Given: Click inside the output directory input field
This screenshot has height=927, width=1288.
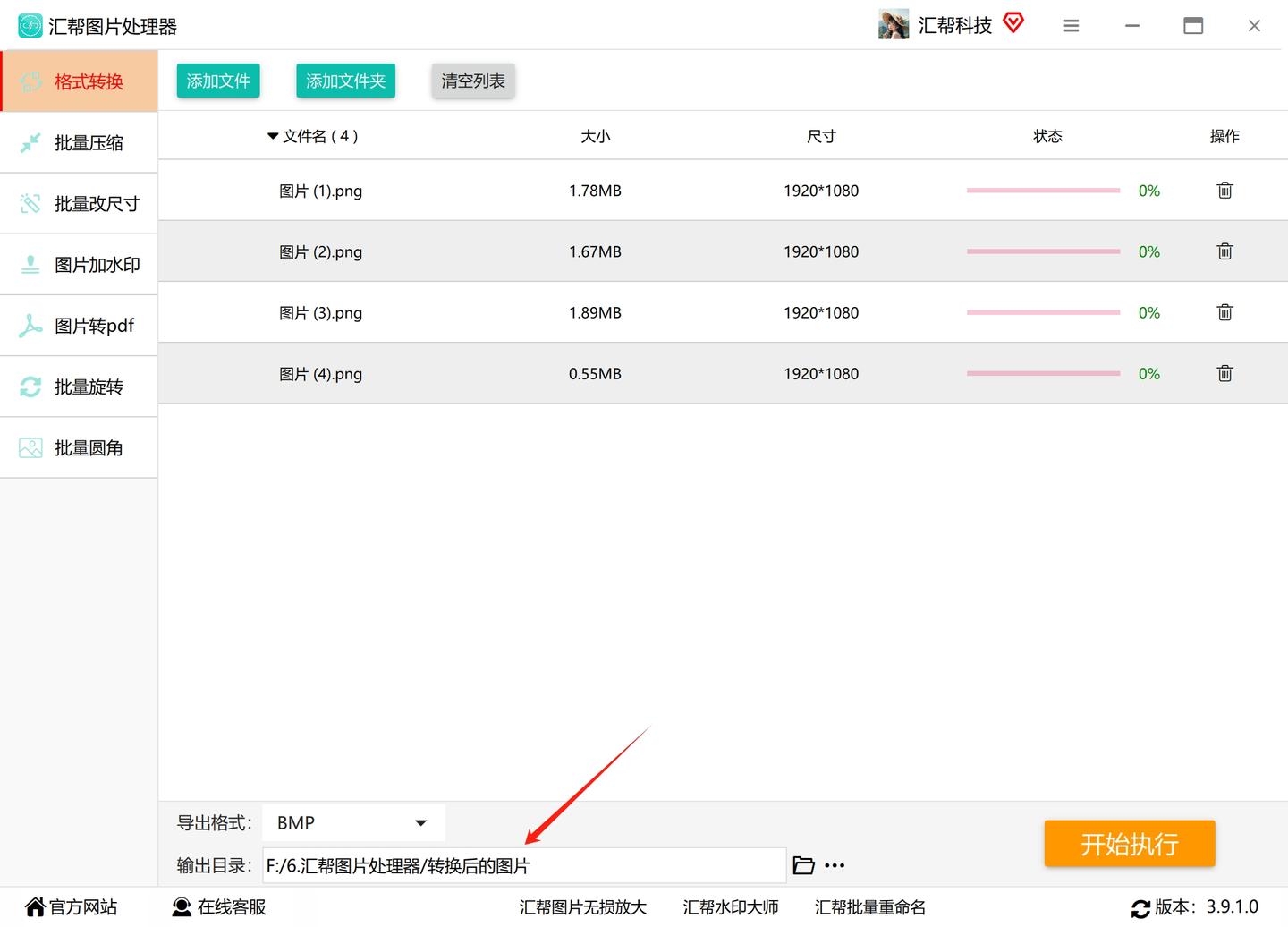Looking at the screenshot, I should (523, 864).
